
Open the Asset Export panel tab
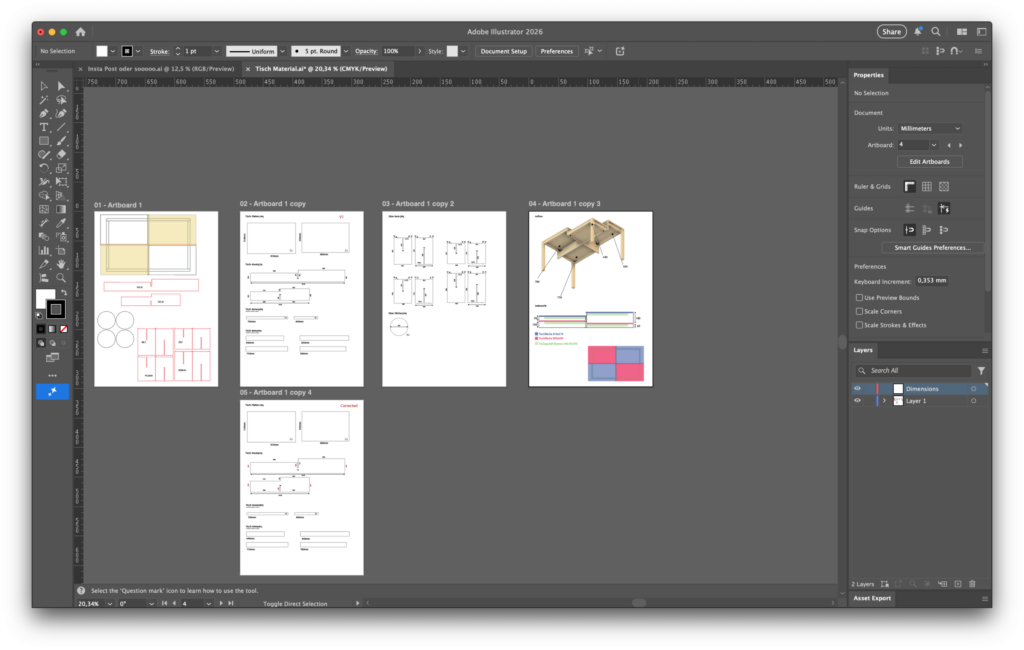click(x=872, y=598)
